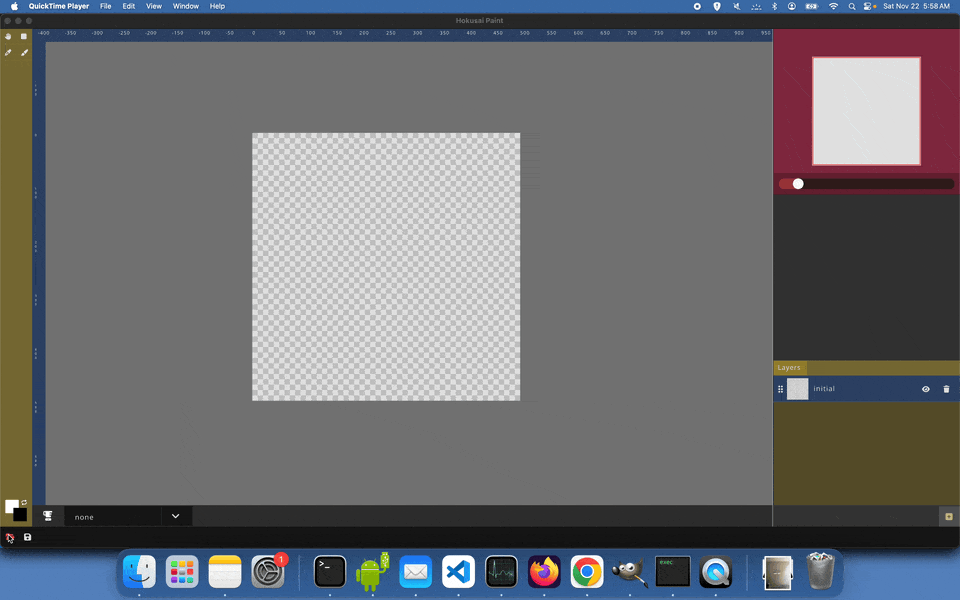Click the canvas preview thumbnail at top right
960x600 pixels.
[865, 110]
